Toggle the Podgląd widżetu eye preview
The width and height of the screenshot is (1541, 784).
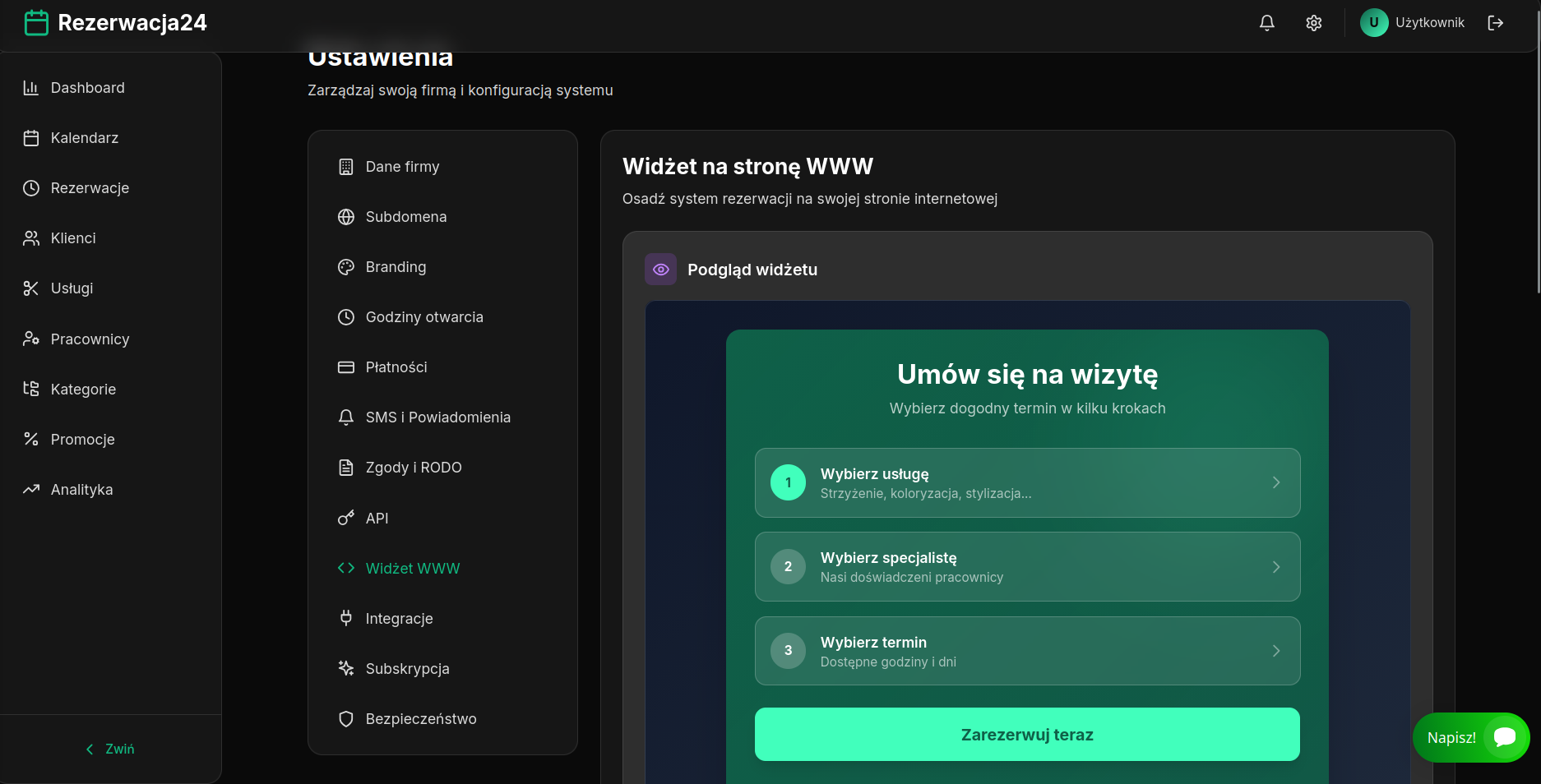(660, 269)
